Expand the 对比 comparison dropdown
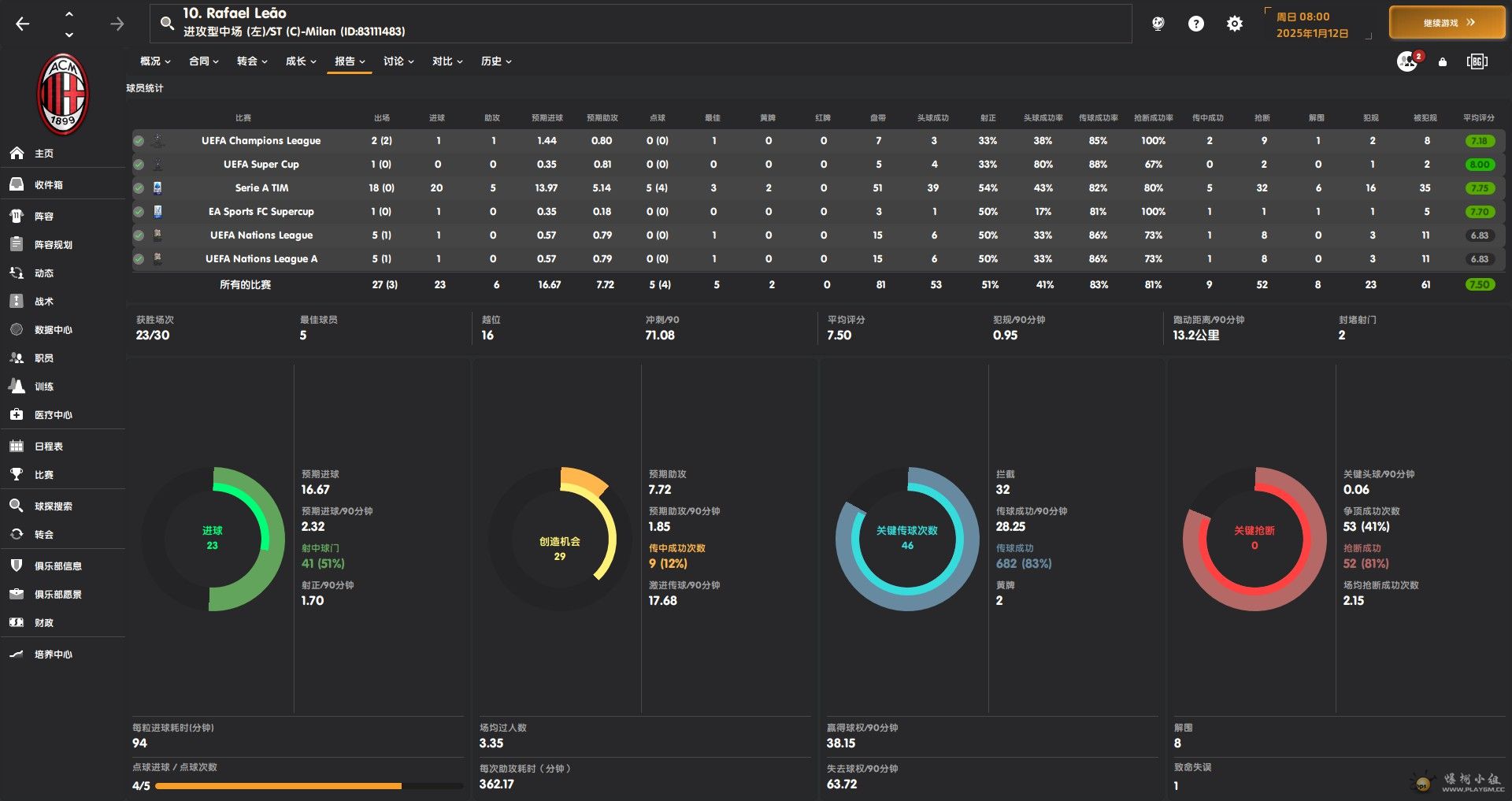Screen dimensions: 1512x801 tap(447, 61)
